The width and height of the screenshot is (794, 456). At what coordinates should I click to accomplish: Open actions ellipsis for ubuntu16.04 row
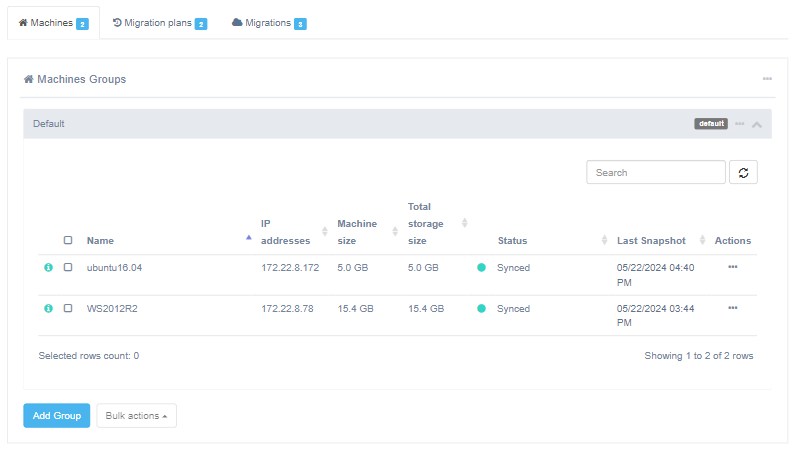point(732,267)
